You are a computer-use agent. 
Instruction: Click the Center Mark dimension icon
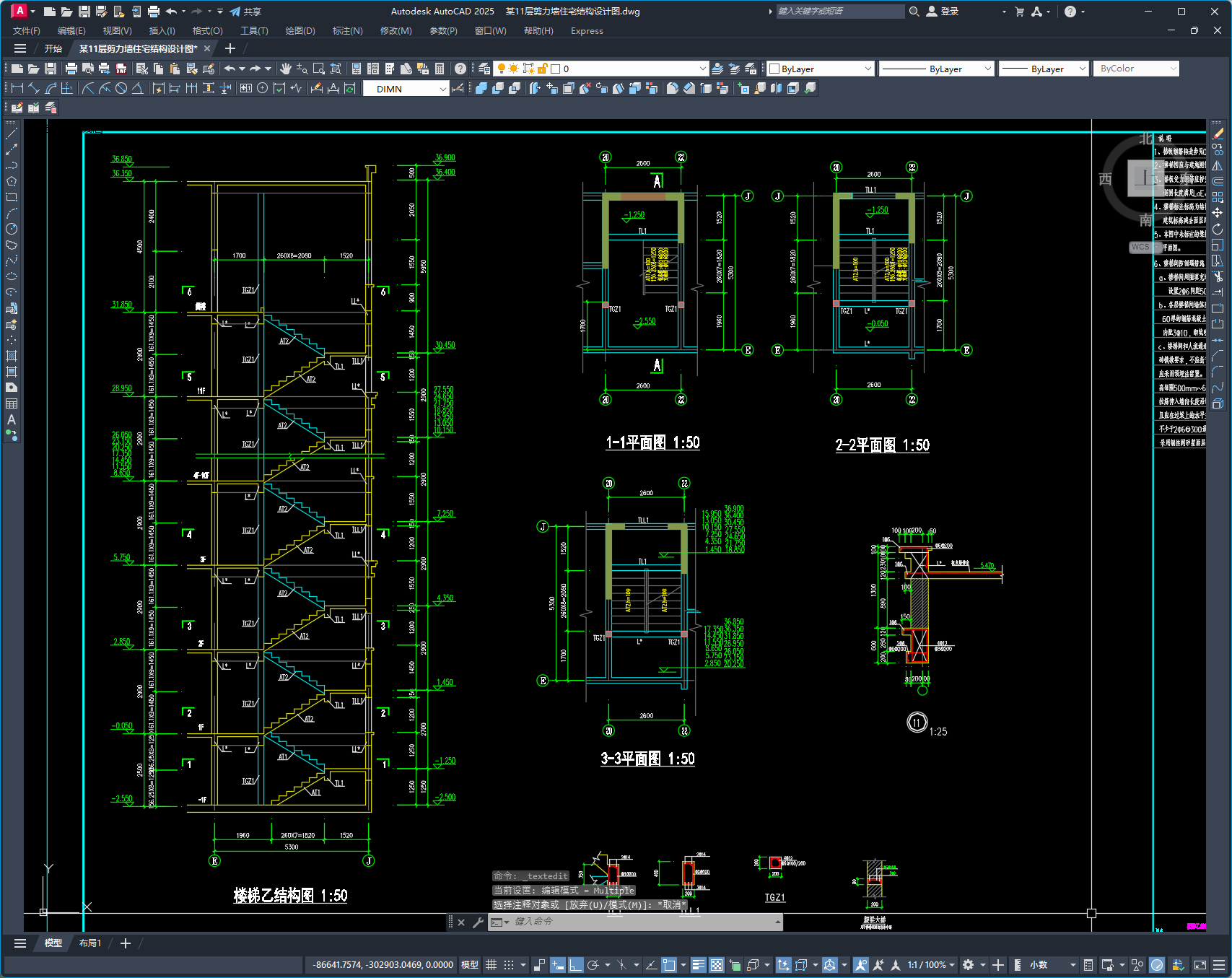[263, 88]
